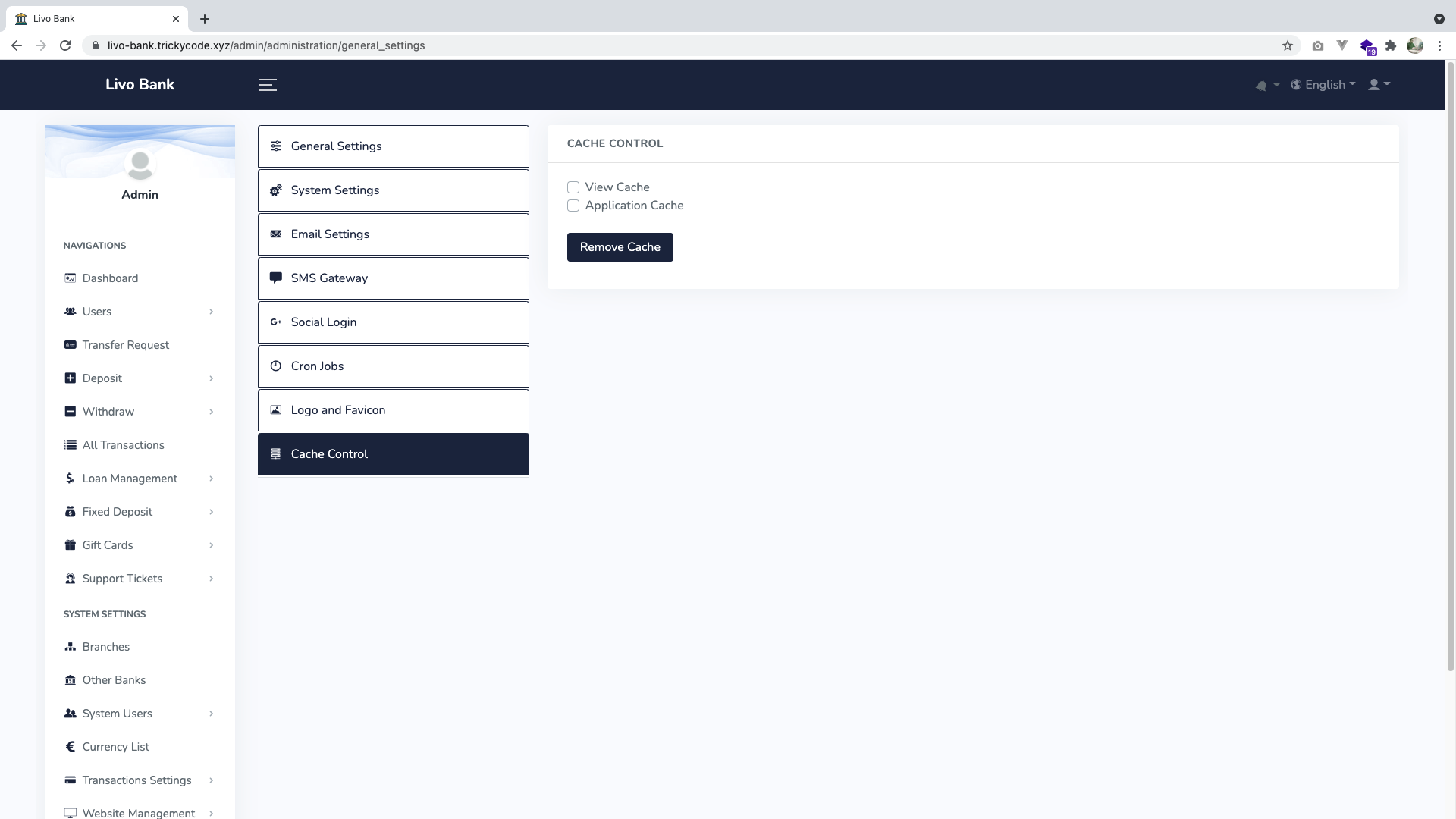1456x819 pixels.
Task: Click the Dashboard icon in sidebar
Action: pyautogui.click(x=71, y=278)
